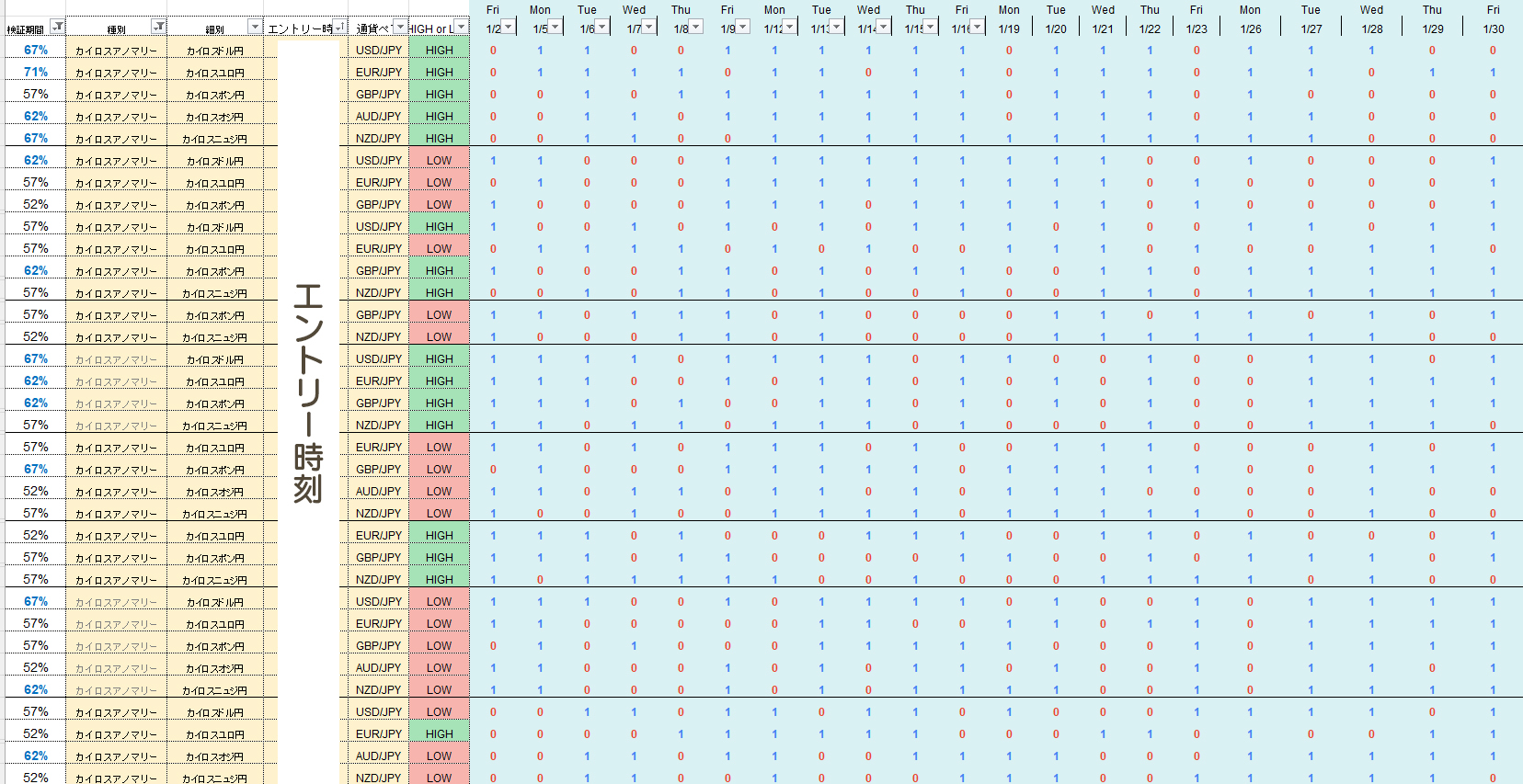The image size is (1523, 784).
Task: Select the first pink LOW cell for USD/JPY
Action: [440, 160]
